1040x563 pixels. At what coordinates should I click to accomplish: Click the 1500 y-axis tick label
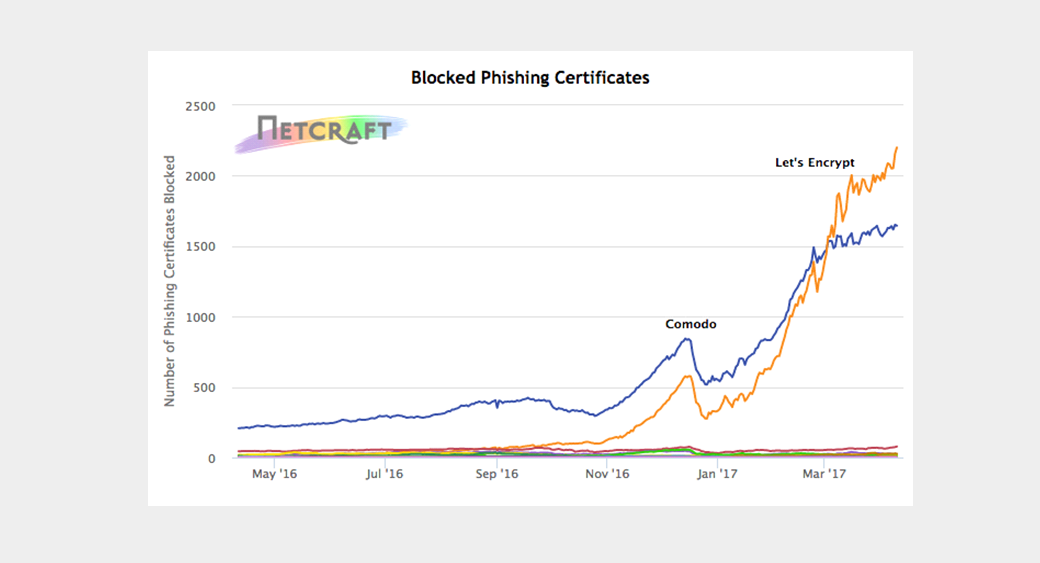[x=201, y=247]
